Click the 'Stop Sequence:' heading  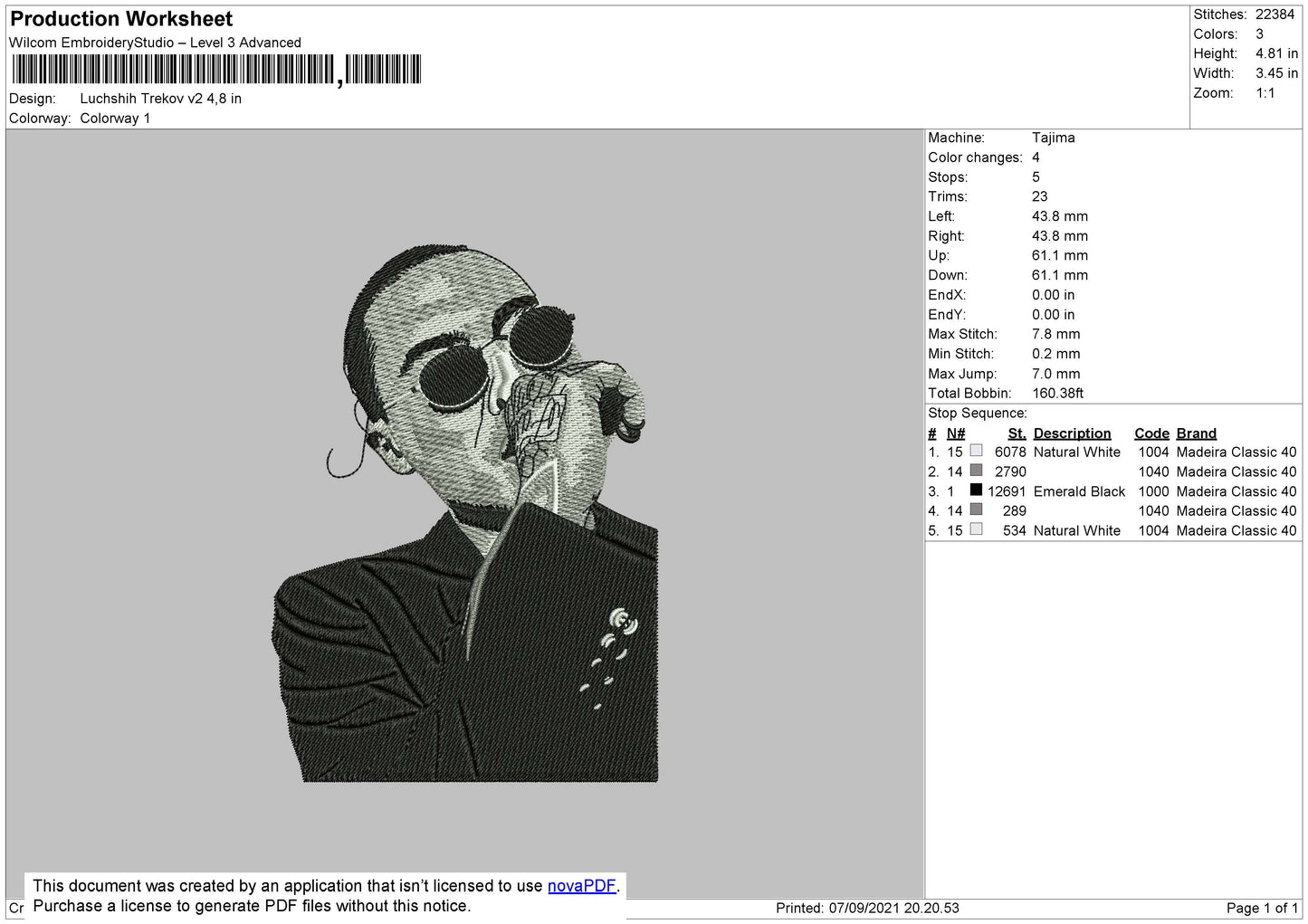point(978,414)
